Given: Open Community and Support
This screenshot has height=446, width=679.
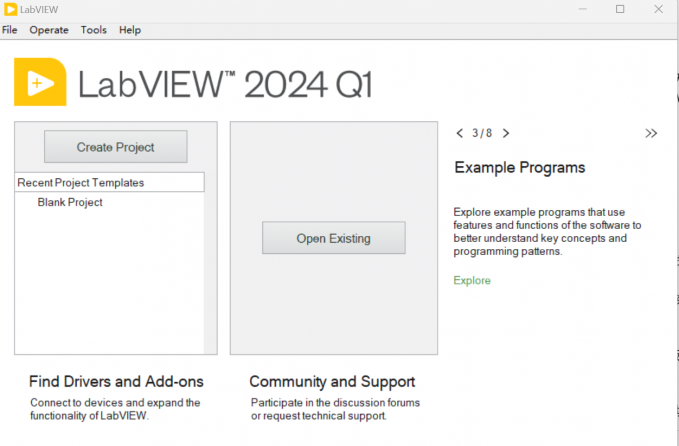Looking at the screenshot, I should coord(332,381).
